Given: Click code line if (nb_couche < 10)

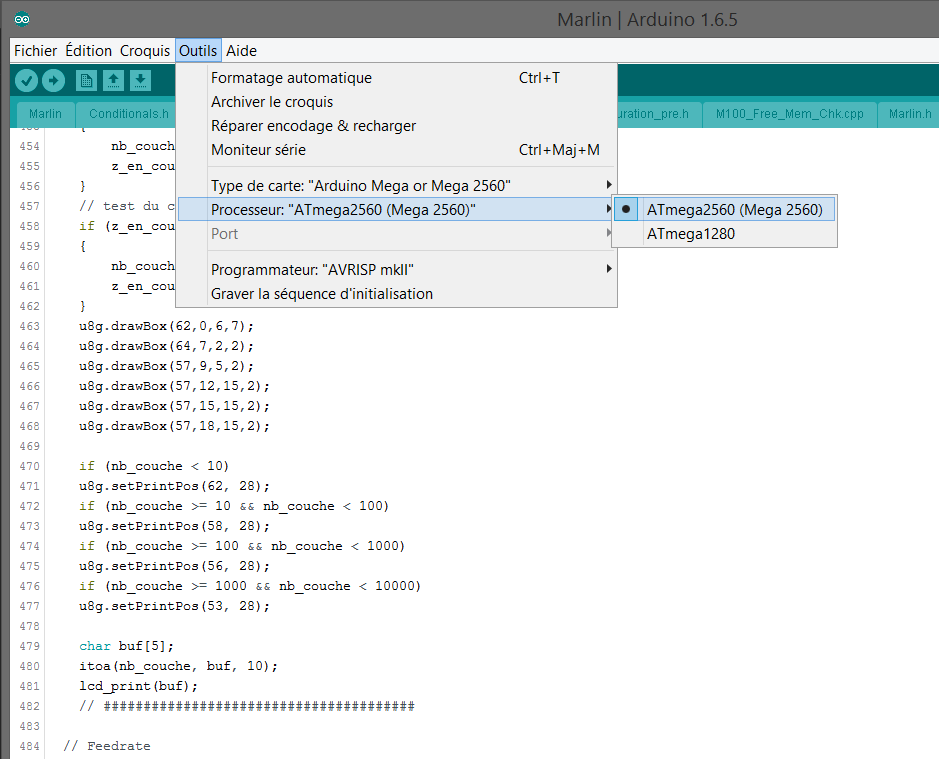Looking at the screenshot, I should click(154, 466).
